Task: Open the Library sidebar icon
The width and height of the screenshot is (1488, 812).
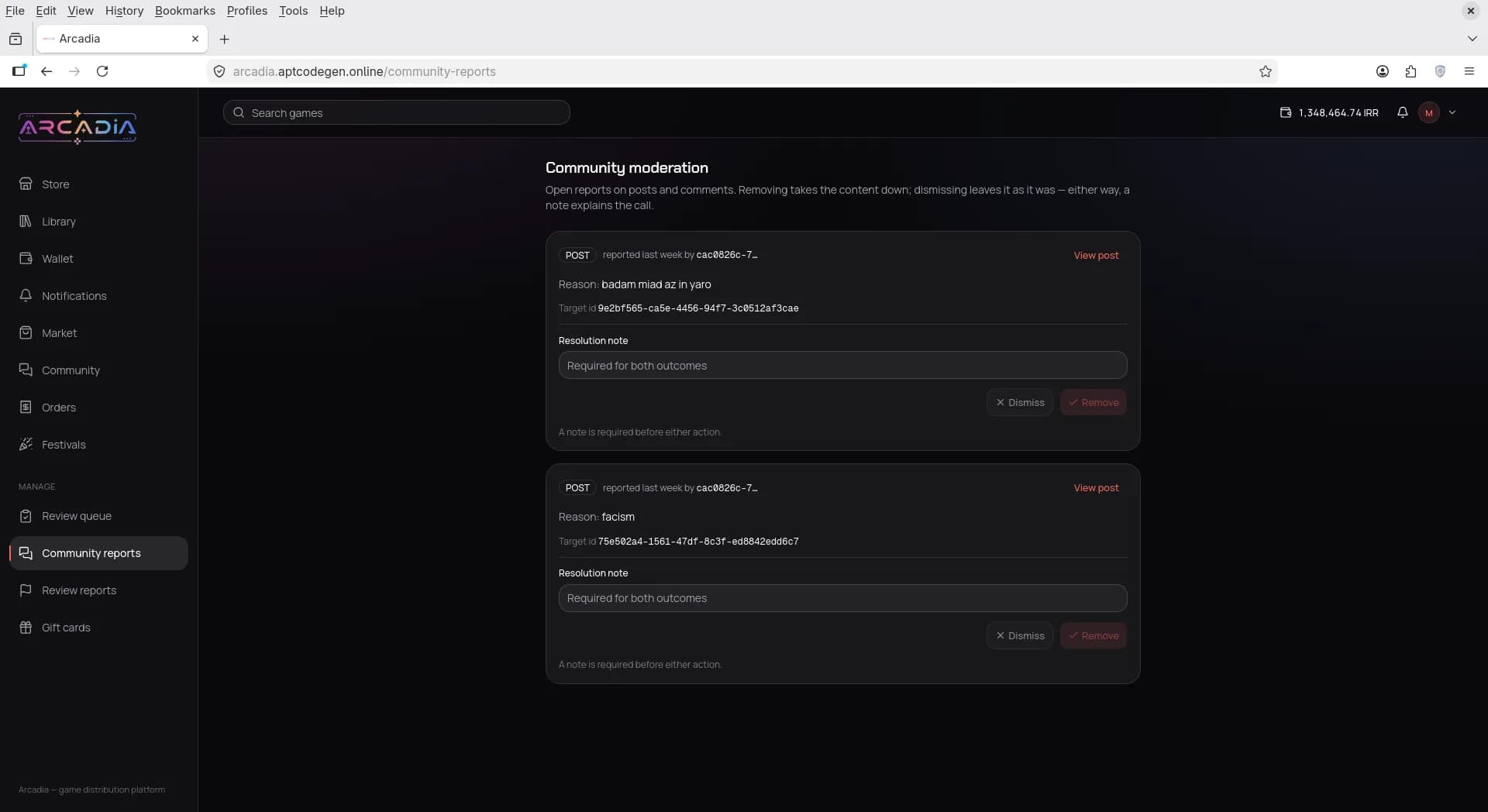Action: point(26,221)
